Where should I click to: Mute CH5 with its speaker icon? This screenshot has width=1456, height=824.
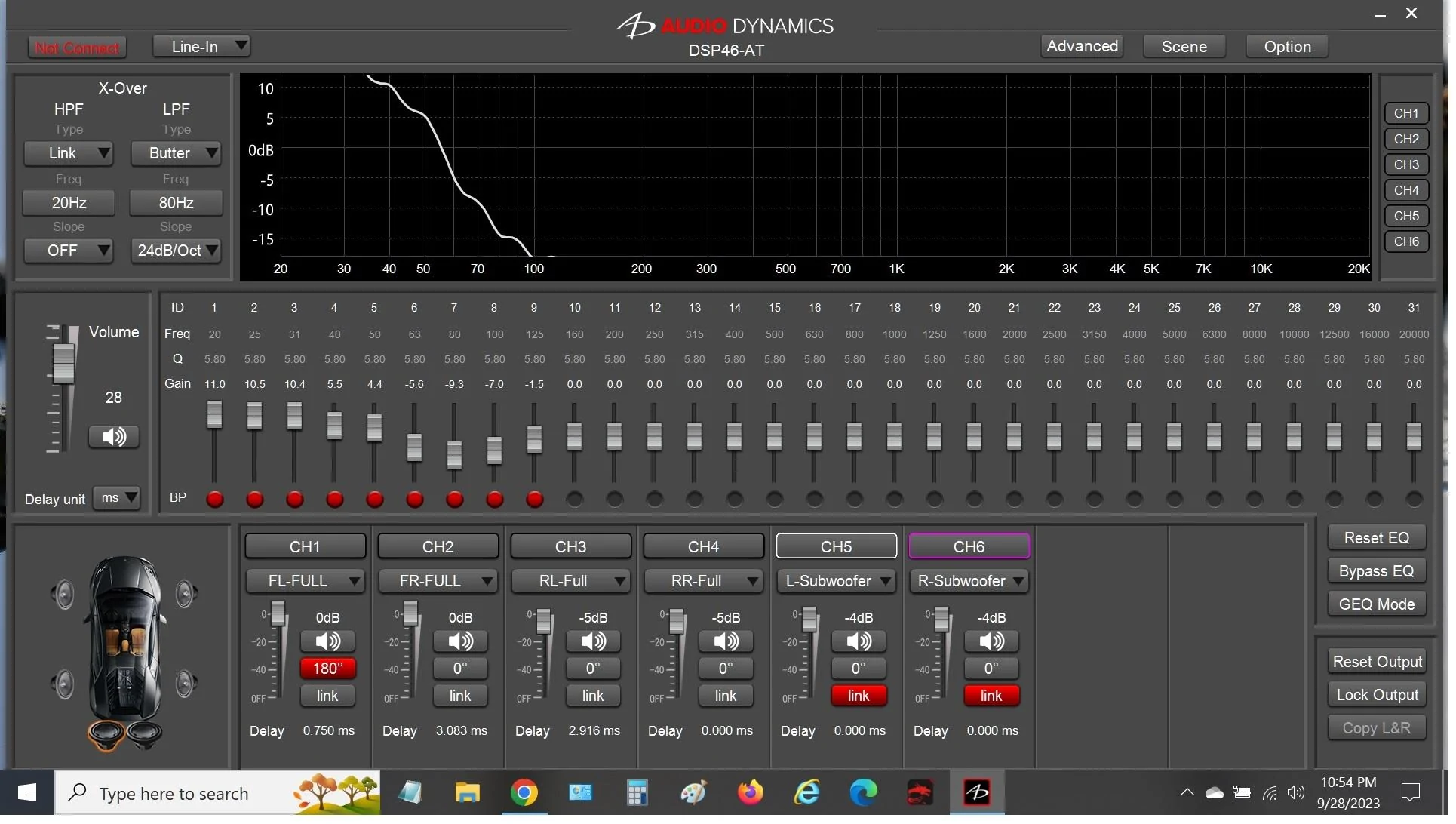859,643
